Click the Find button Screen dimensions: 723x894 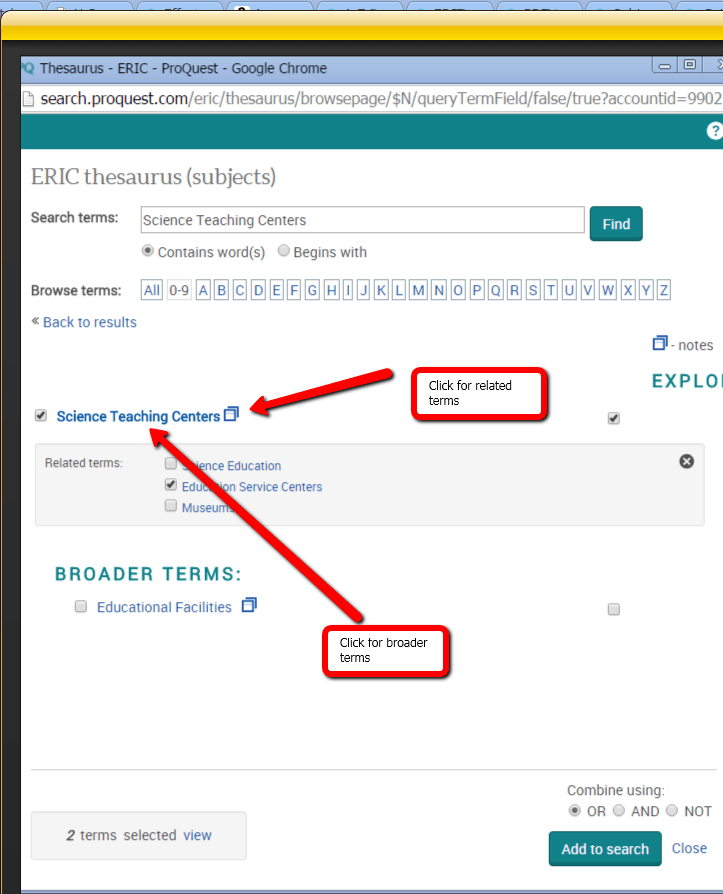(x=616, y=224)
